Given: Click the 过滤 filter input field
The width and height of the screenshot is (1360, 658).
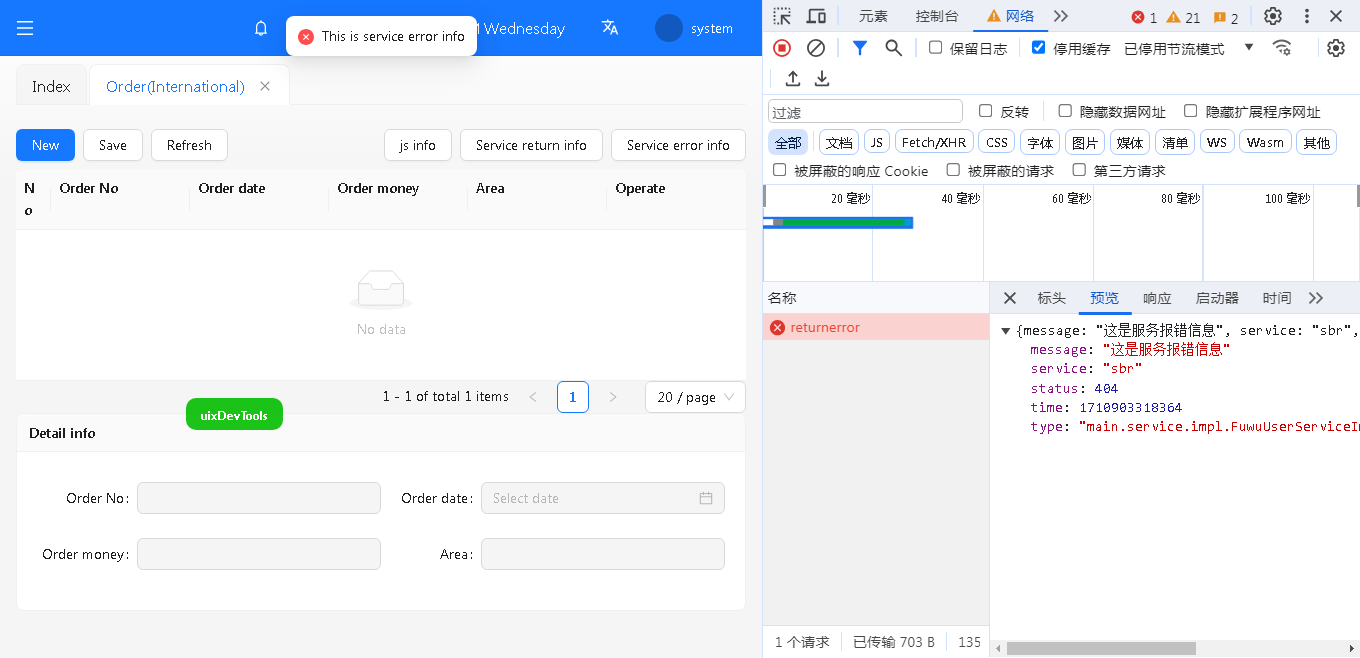Looking at the screenshot, I should click(x=865, y=112).
